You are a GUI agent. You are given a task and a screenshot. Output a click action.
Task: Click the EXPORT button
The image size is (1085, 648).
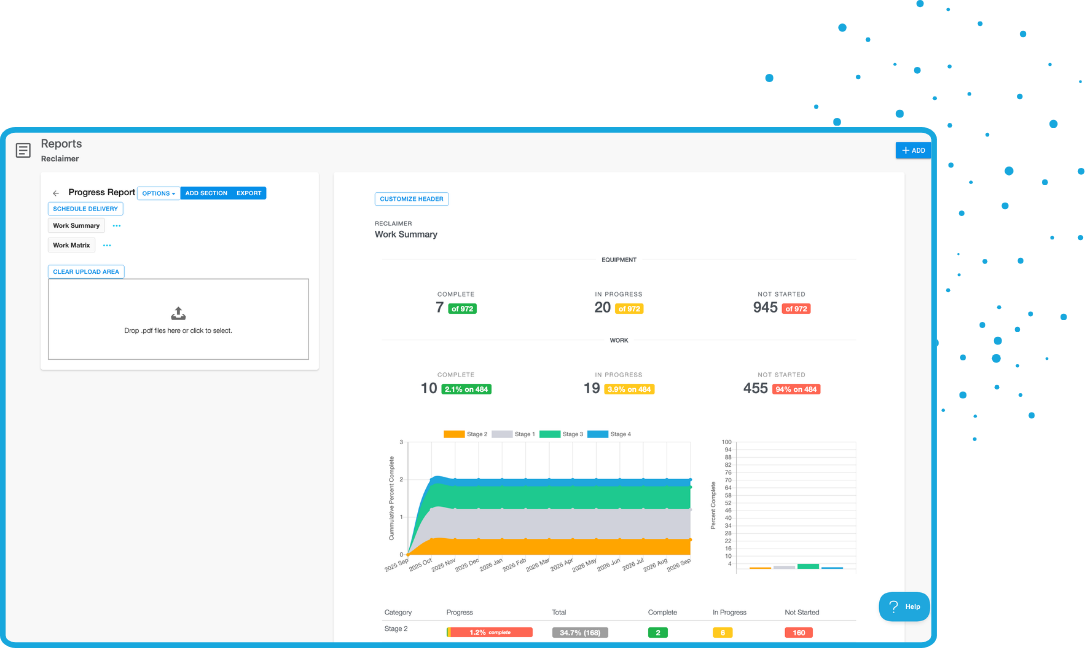[249, 193]
